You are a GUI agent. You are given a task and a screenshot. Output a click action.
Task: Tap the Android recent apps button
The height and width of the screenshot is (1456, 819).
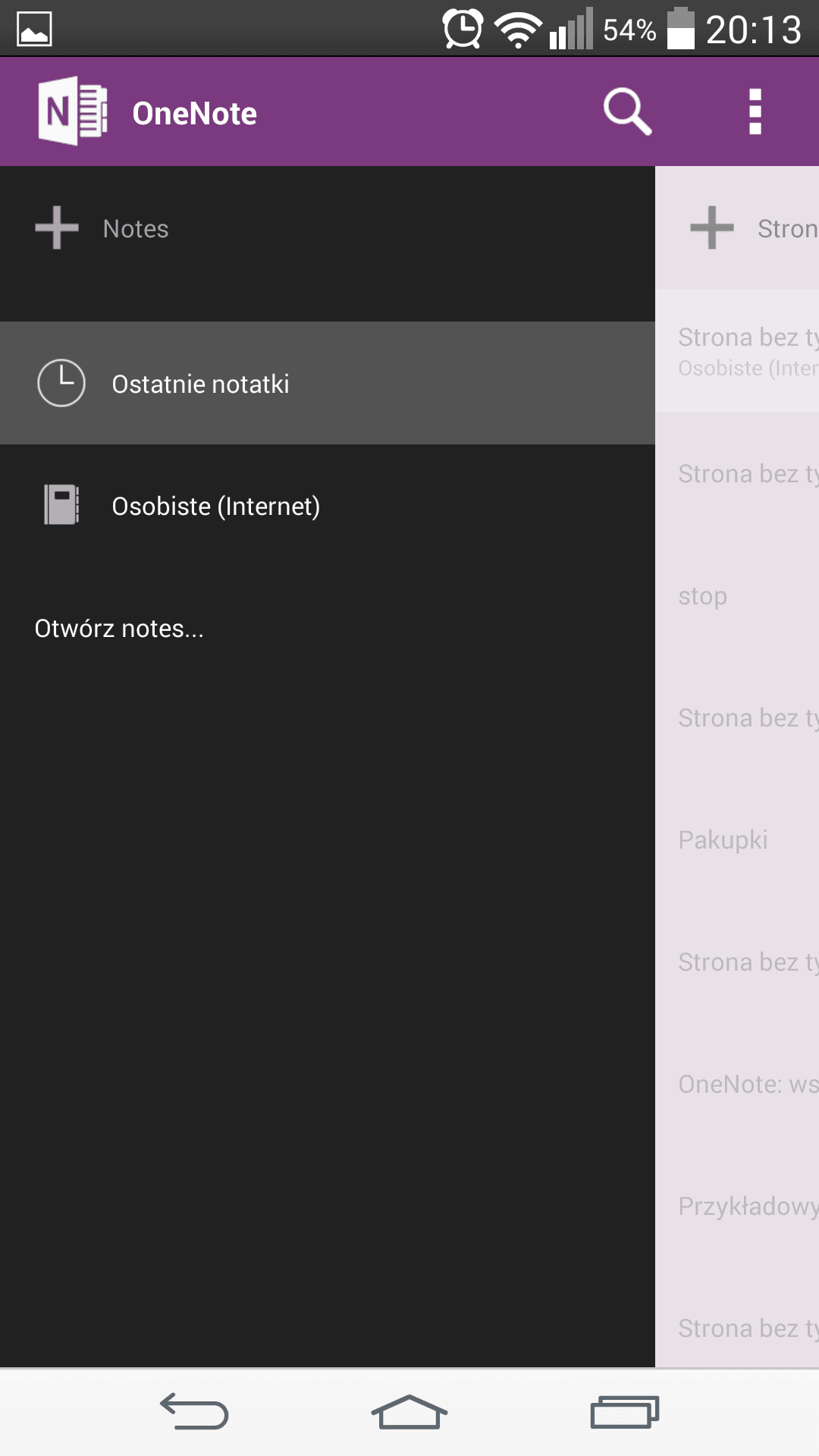pyautogui.click(x=625, y=1412)
